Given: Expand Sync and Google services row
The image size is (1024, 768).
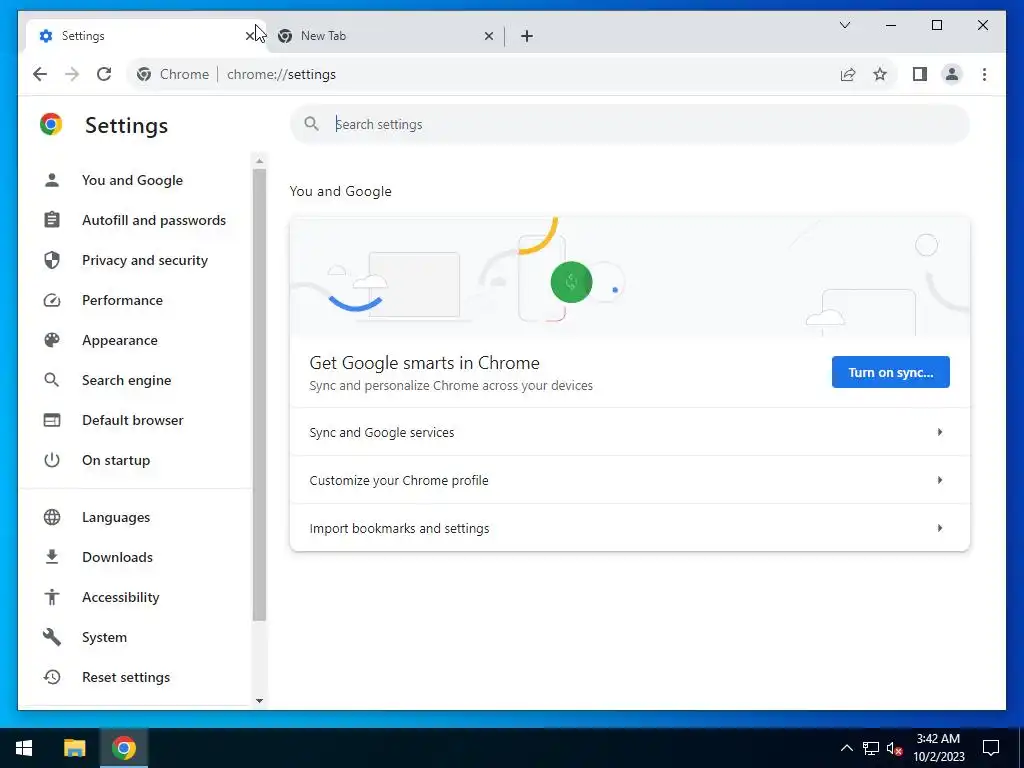Looking at the screenshot, I should [630, 432].
